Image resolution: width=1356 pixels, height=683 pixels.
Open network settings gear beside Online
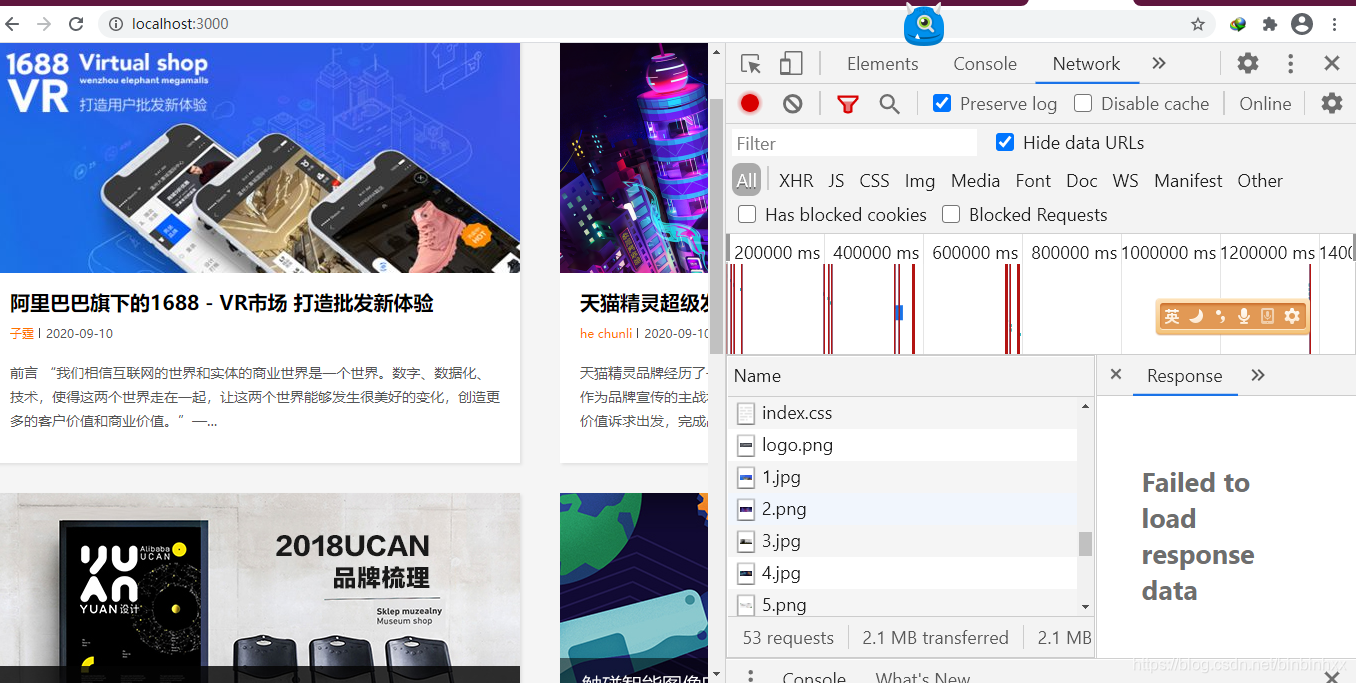[1332, 103]
